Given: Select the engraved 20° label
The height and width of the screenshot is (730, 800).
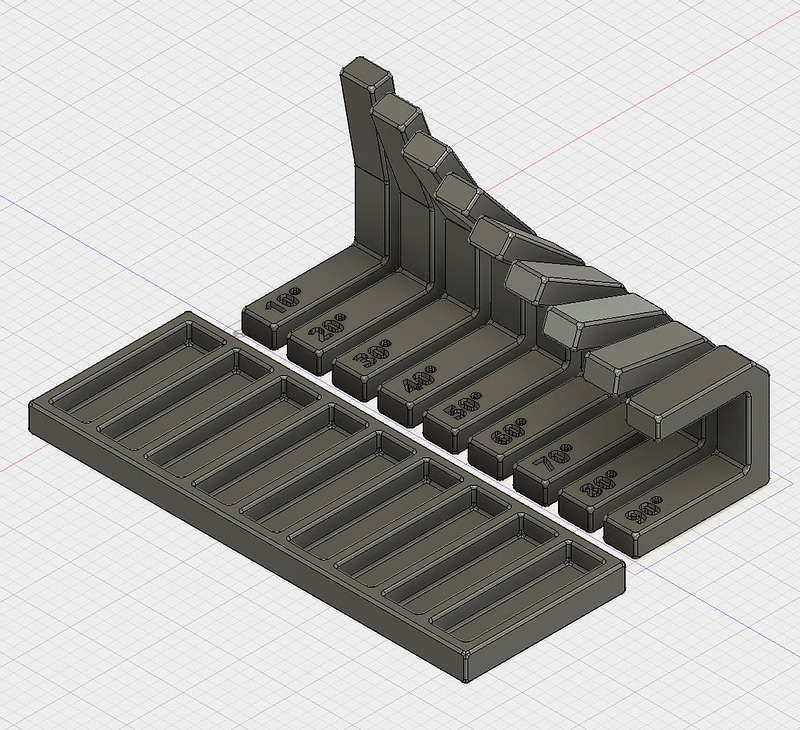Looking at the screenshot, I should pos(329,329).
